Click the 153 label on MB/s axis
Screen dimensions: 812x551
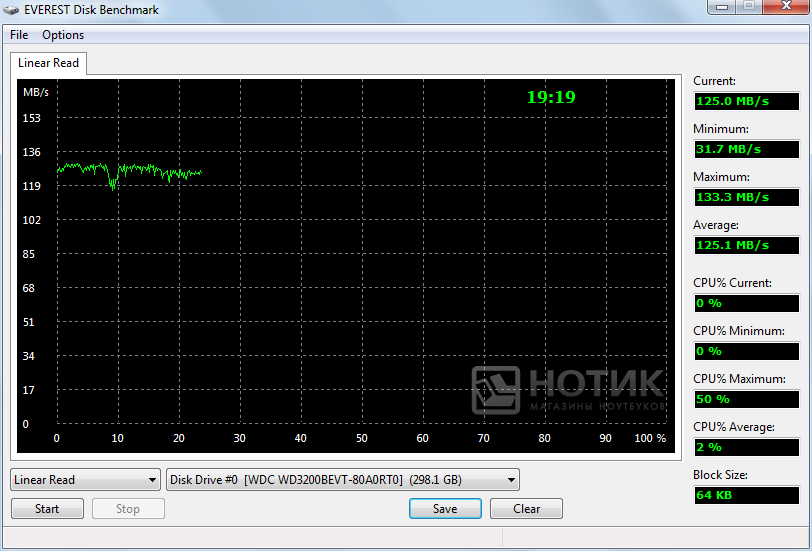(x=31, y=118)
